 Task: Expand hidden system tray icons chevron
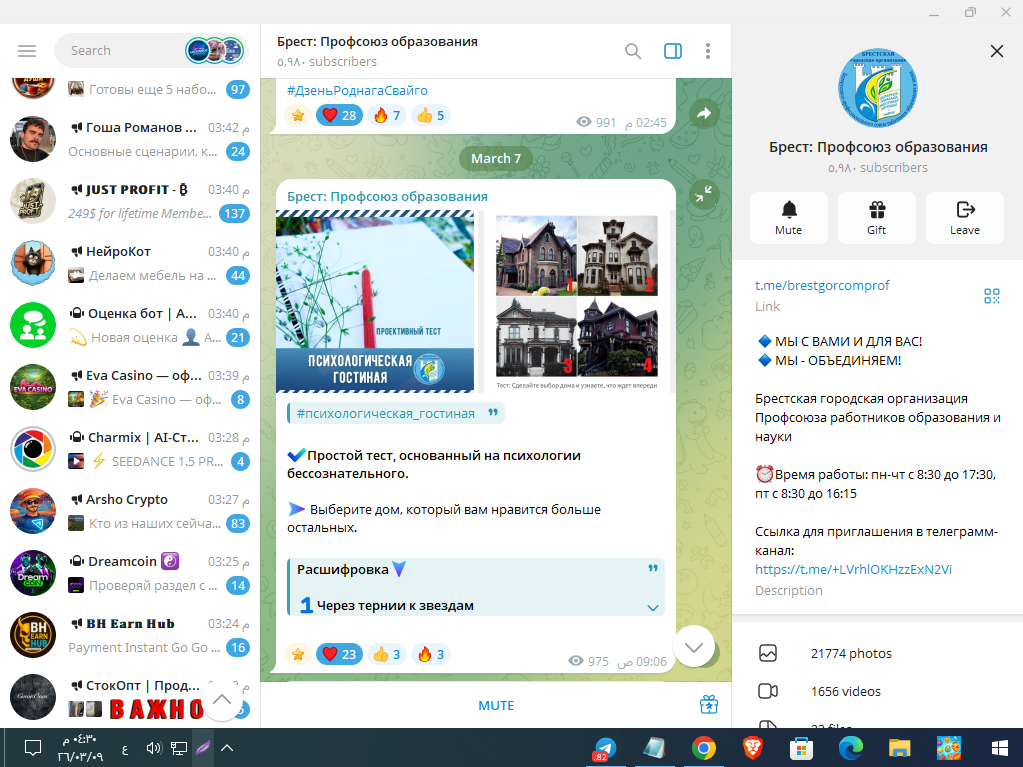pos(227,748)
